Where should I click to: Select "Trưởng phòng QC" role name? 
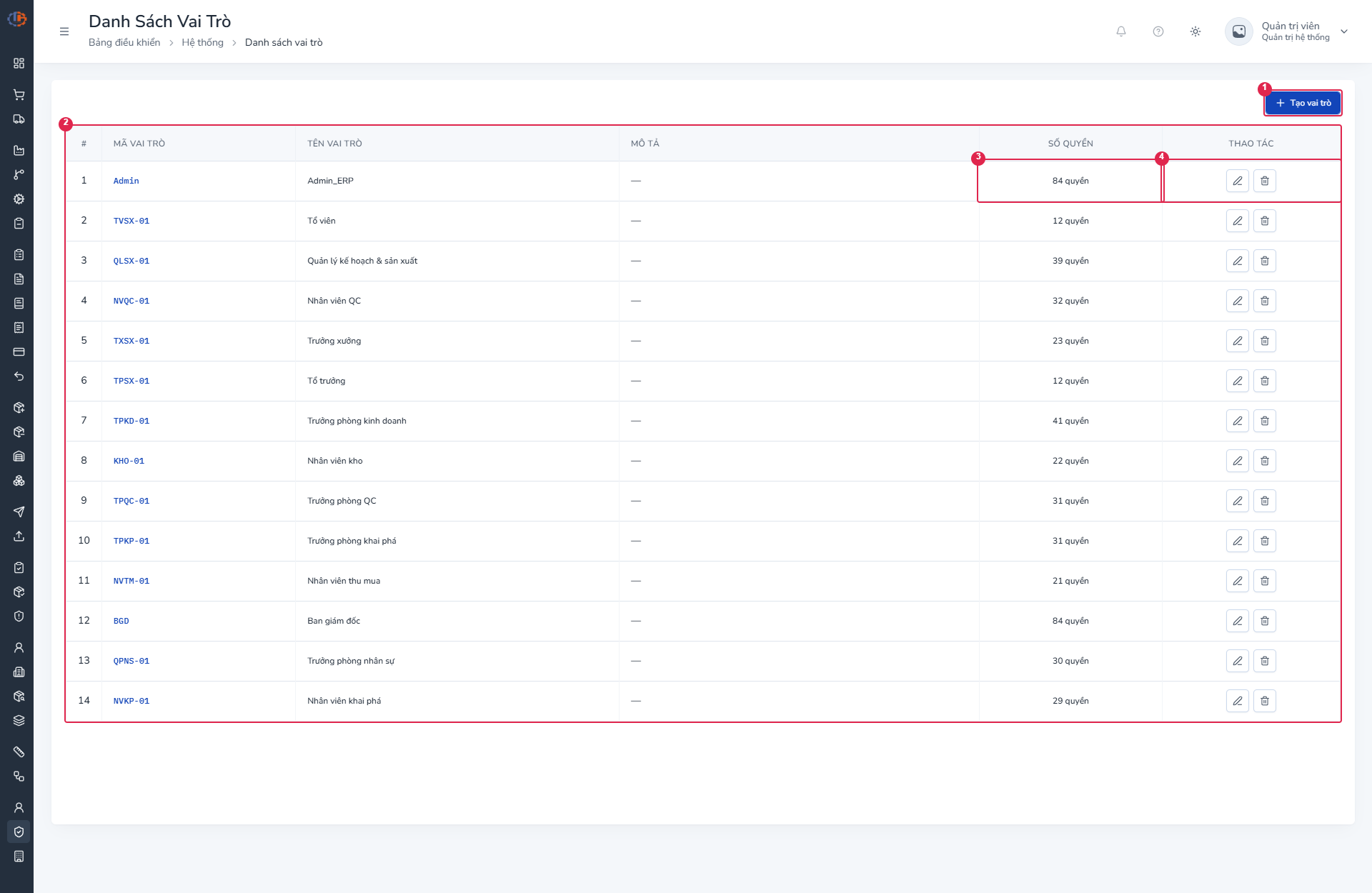342,501
